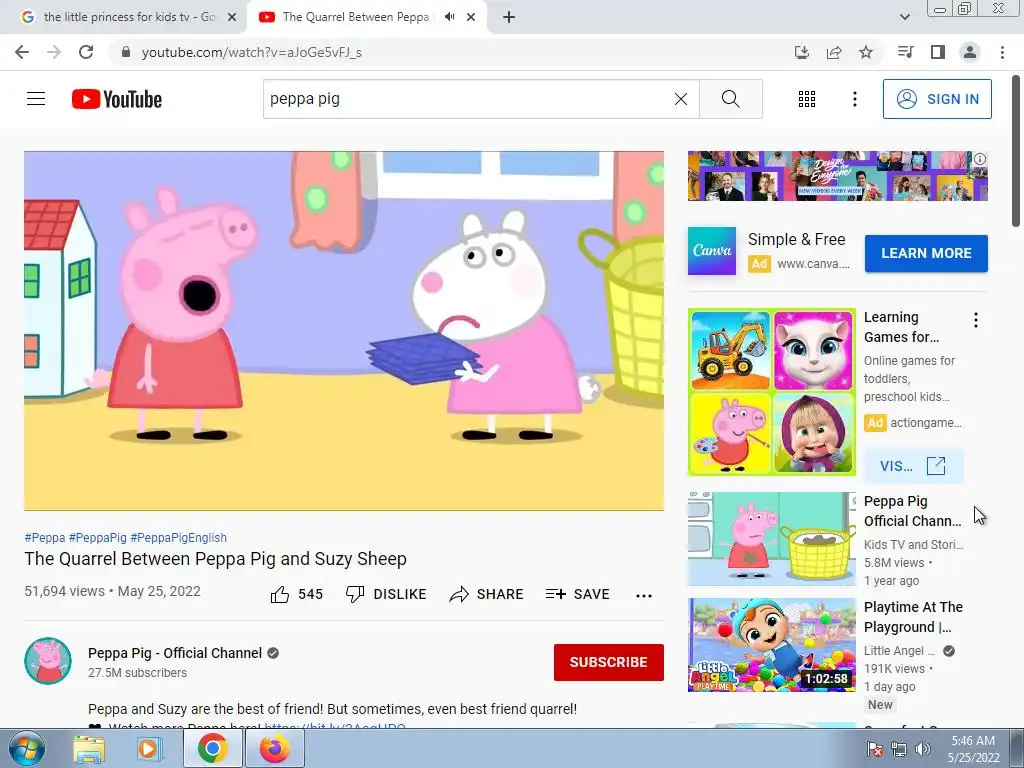The image size is (1024, 768).
Task: Click LEARN MORE on Canva ad
Action: pos(926,253)
